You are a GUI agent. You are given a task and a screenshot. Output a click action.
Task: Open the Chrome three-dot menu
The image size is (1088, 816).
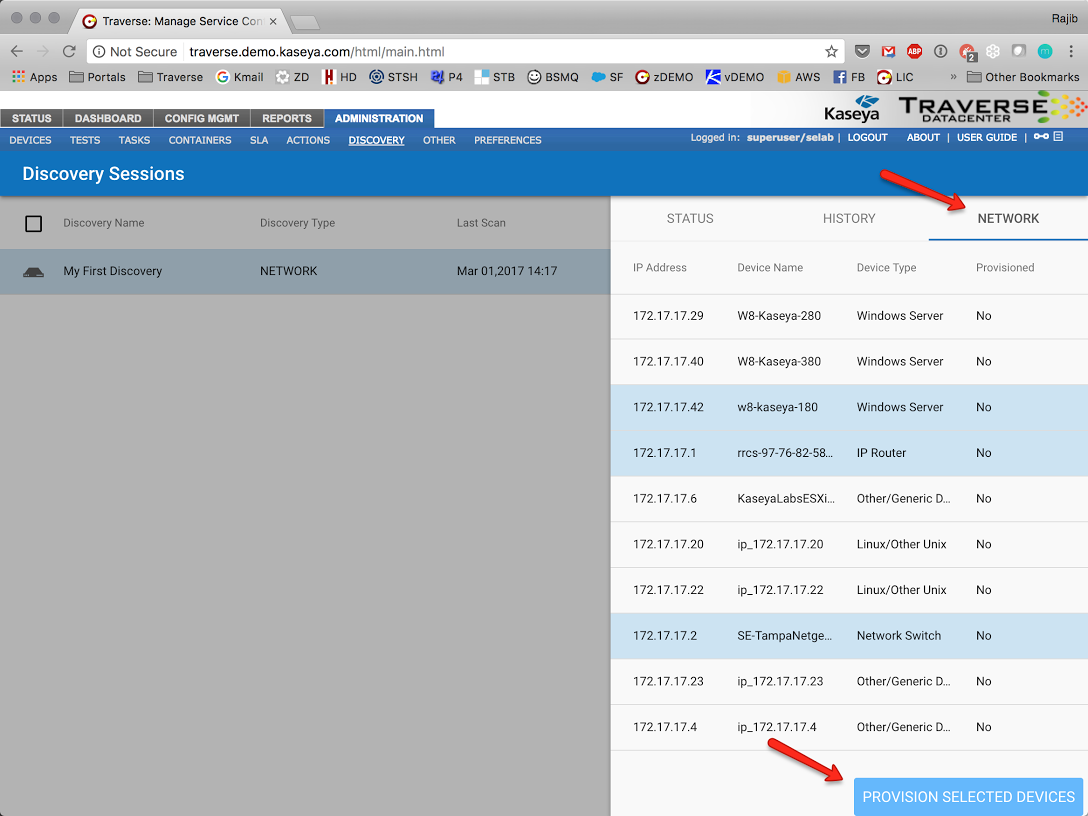(x=1071, y=51)
